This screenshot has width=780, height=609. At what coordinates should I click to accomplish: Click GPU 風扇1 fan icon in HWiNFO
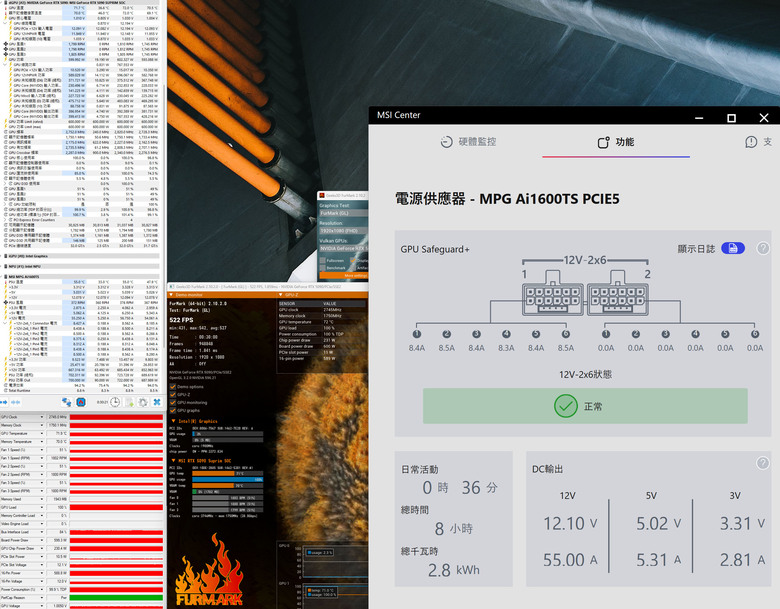point(5,44)
